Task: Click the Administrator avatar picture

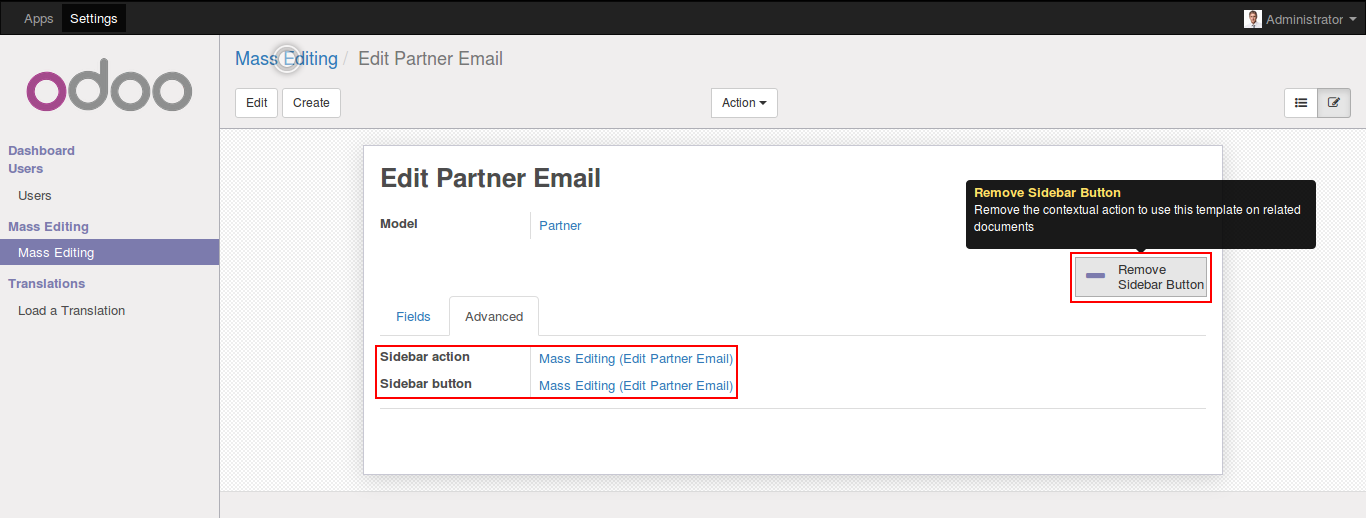Action: (x=1252, y=19)
